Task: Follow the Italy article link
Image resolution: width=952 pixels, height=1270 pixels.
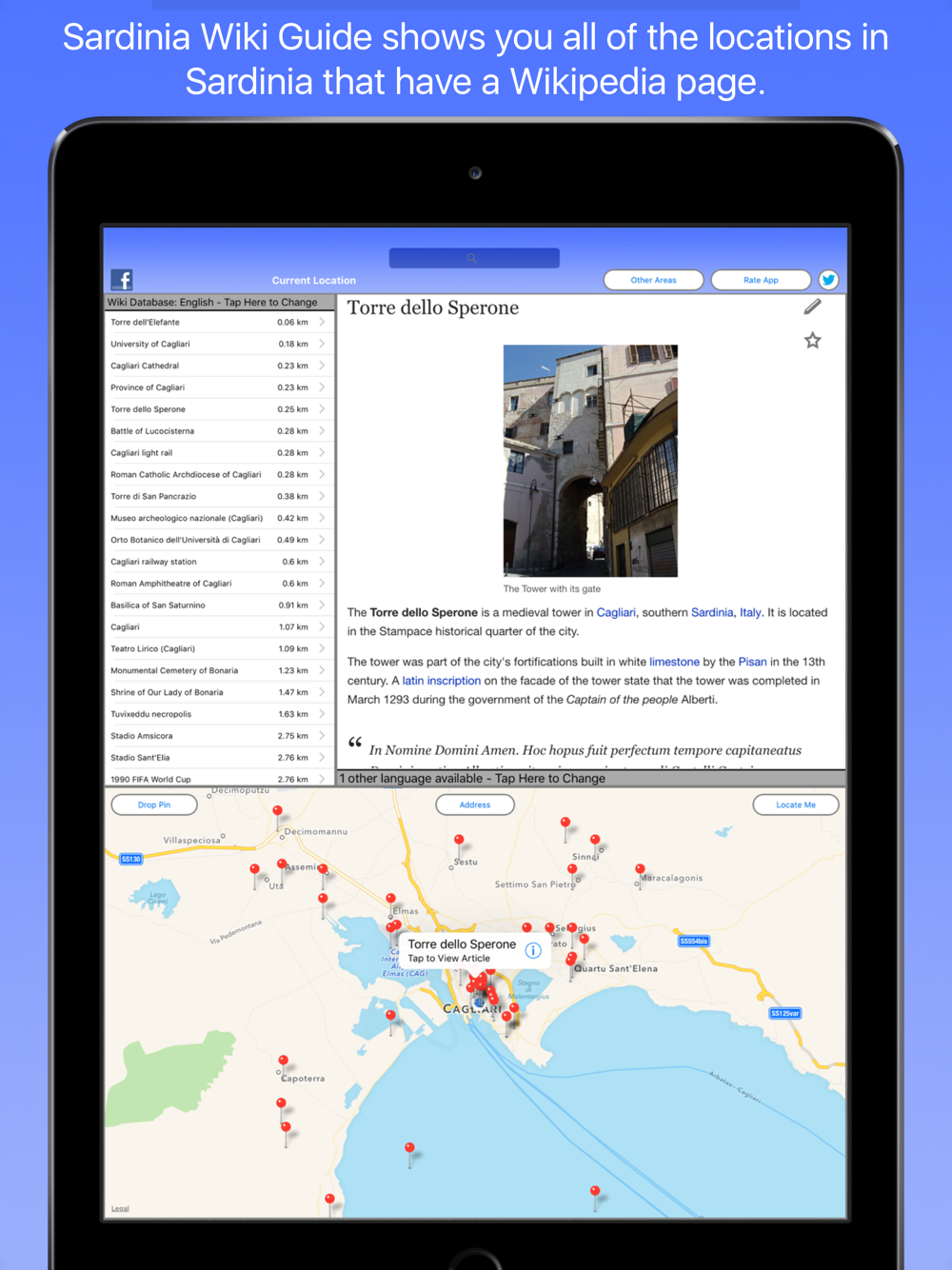Action: tap(750, 612)
